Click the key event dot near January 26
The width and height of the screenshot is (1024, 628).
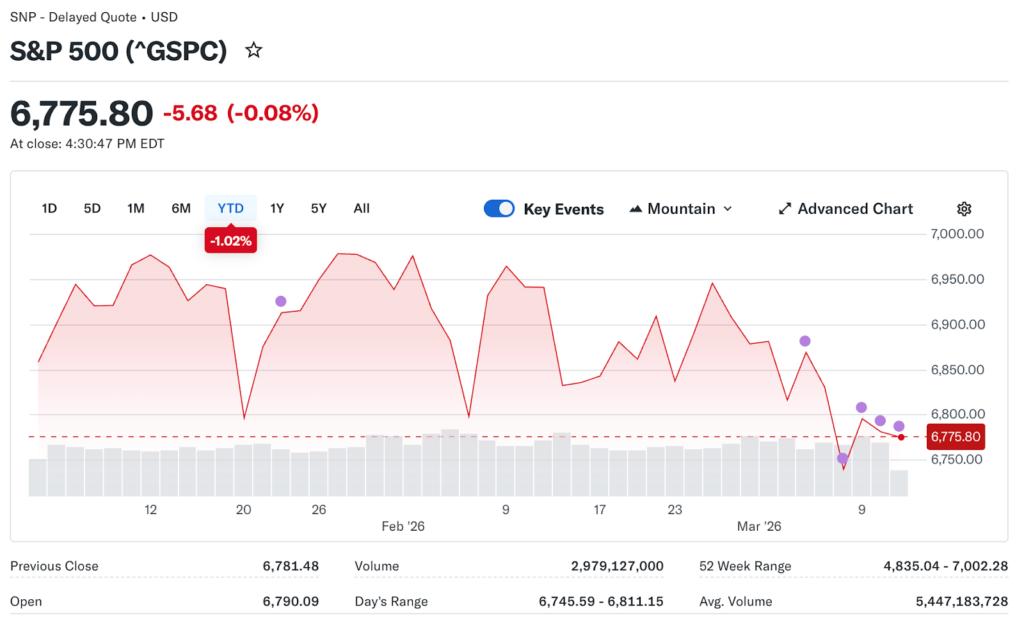(281, 301)
